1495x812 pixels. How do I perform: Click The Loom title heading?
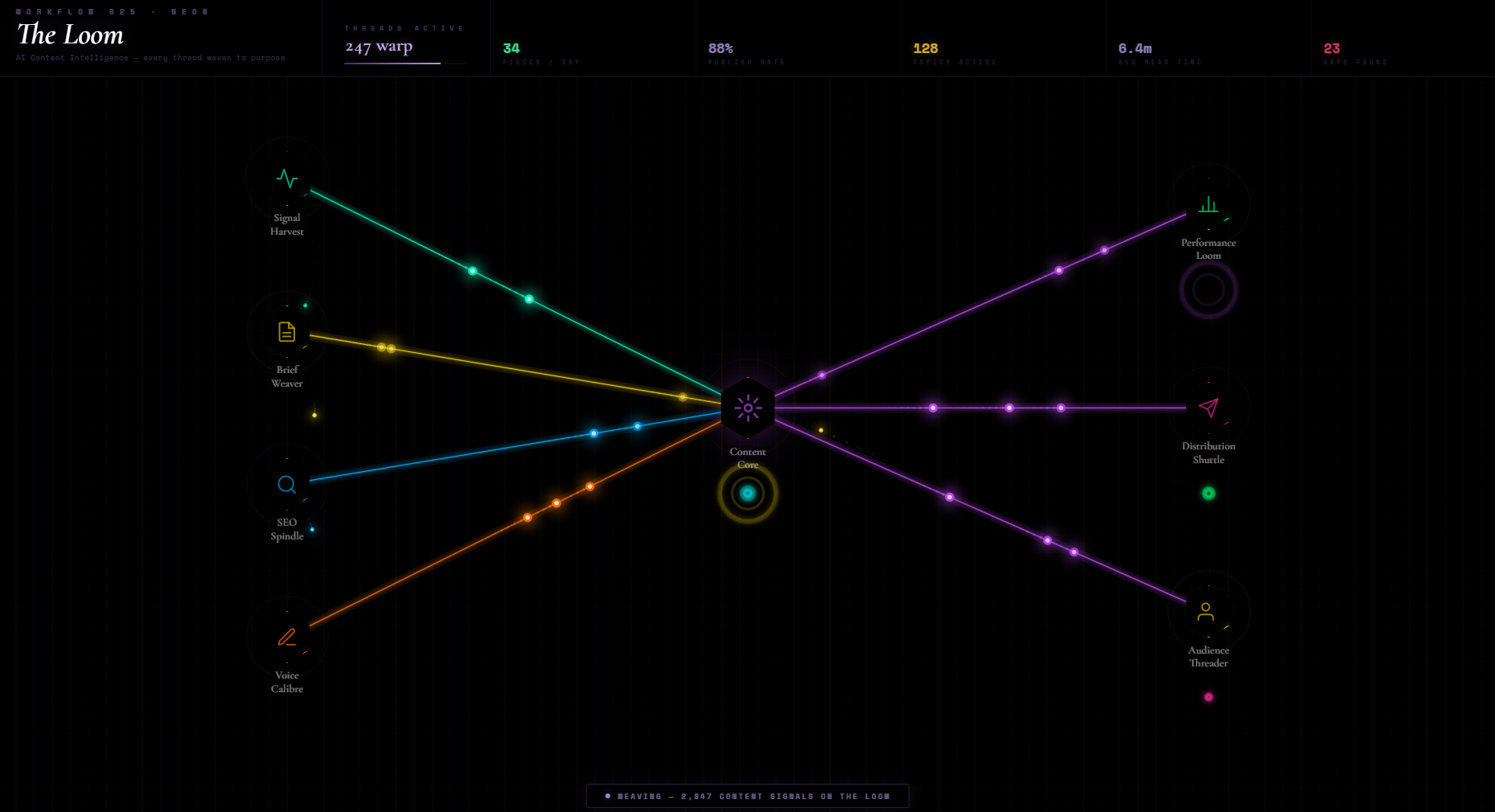(x=69, y=35)
